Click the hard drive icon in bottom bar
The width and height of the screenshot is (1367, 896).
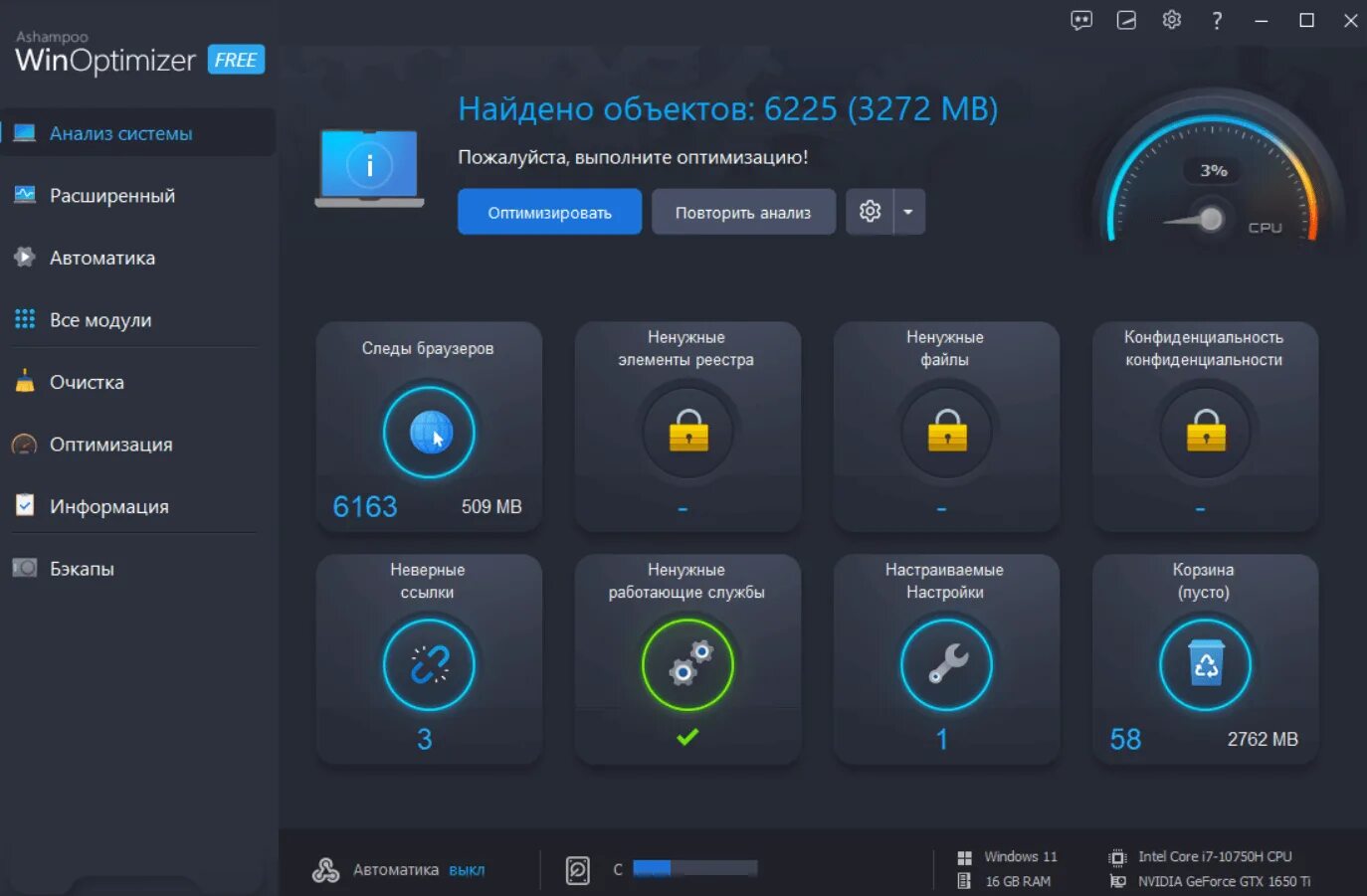point(578,870)
